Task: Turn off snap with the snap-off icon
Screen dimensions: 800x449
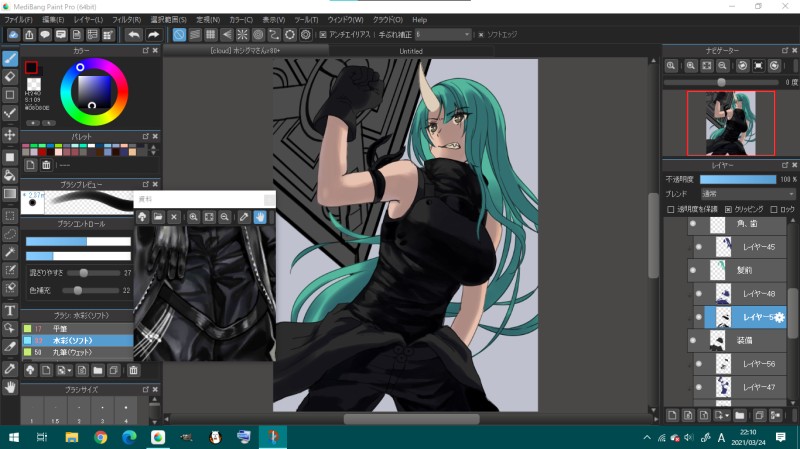Action: [179, 35]
